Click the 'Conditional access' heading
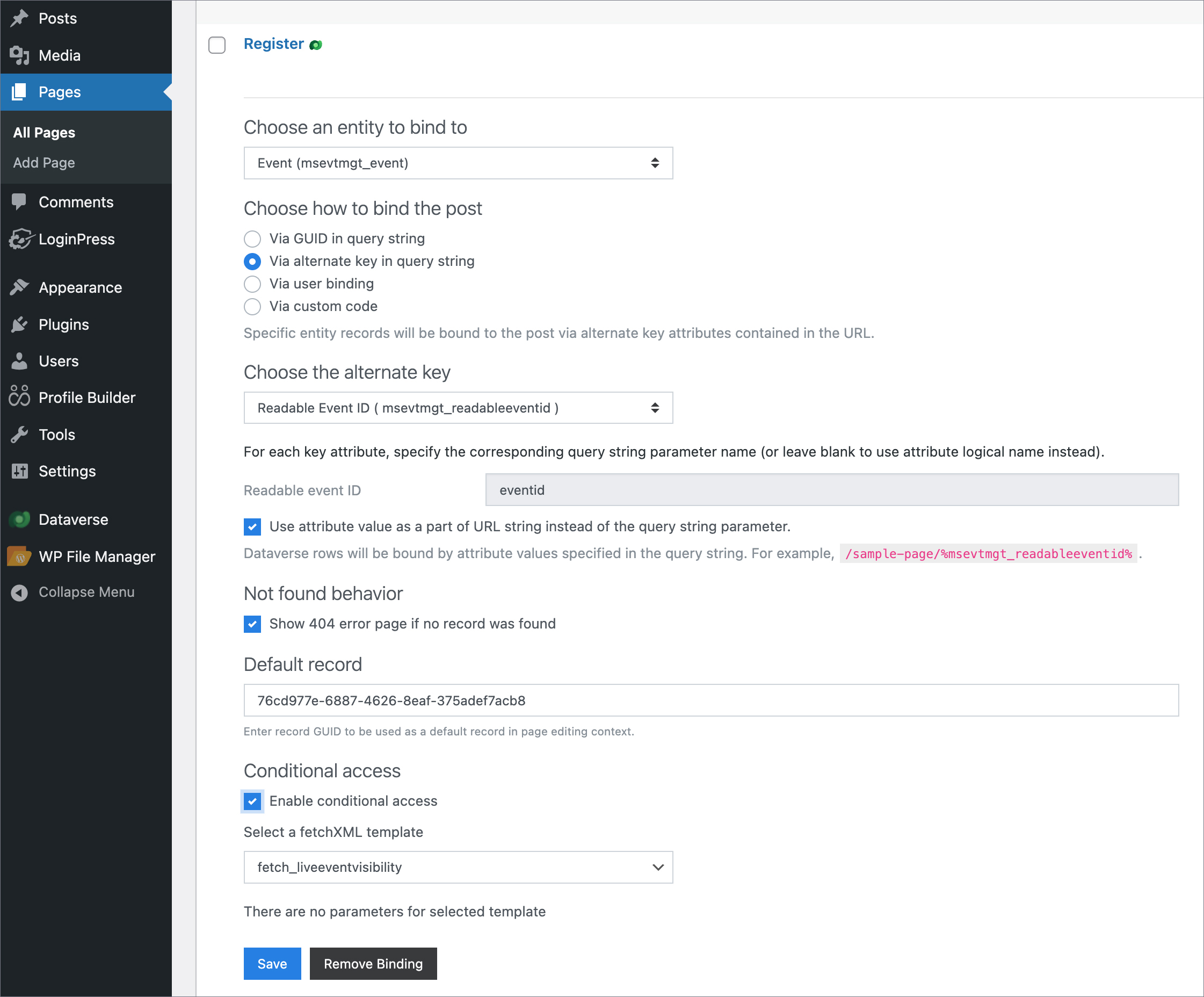The image size is (1204, 997). click(x=322, y=771)
